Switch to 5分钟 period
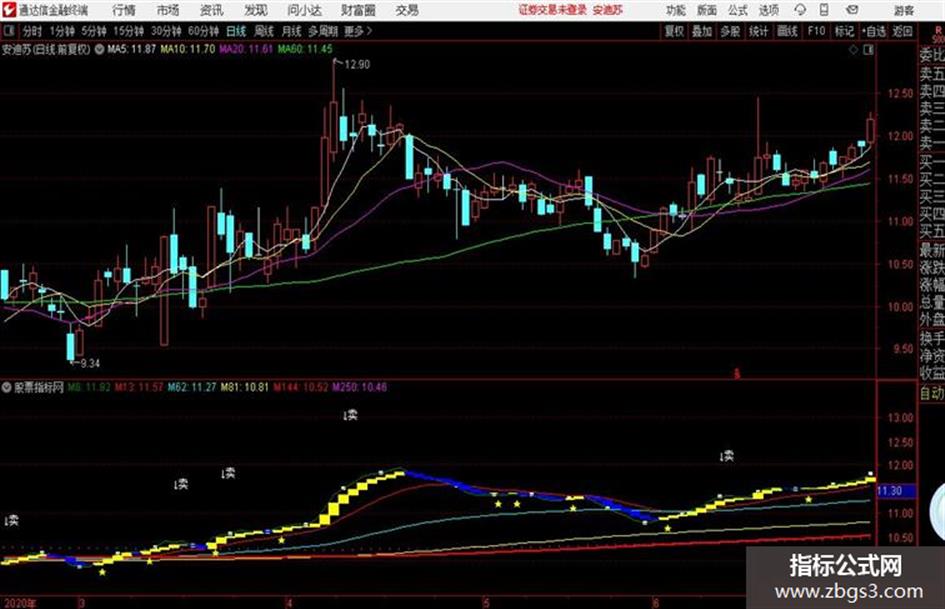Screen dimensions: 945x609 [94, 31]
